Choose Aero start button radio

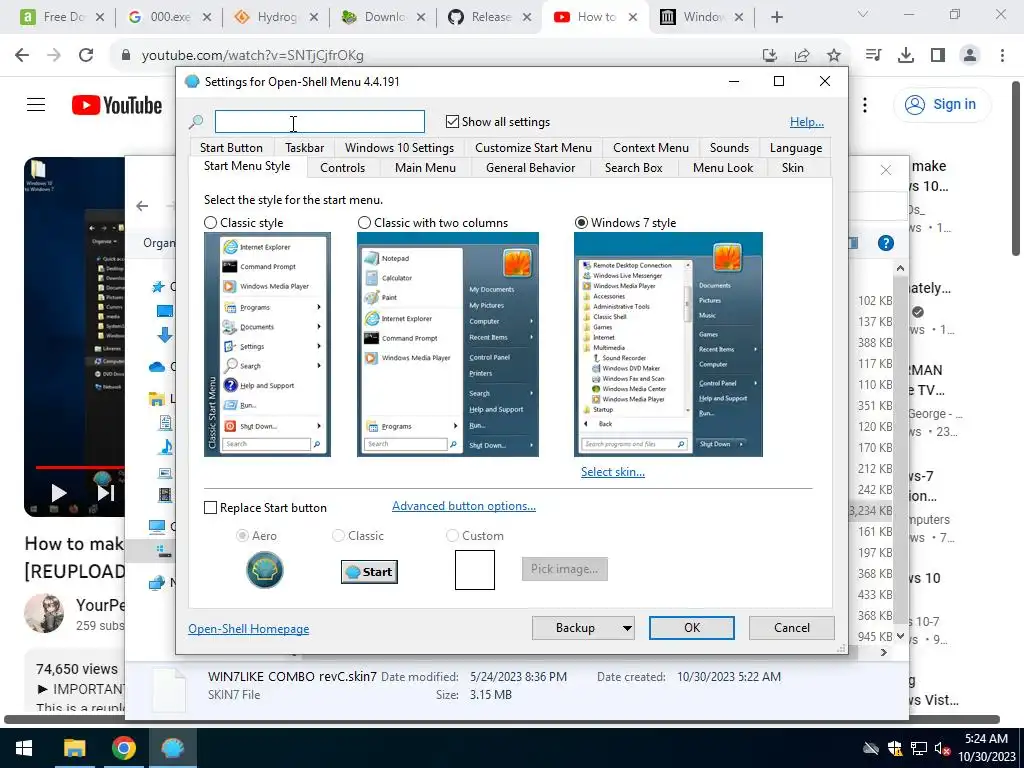coord(242,536)
